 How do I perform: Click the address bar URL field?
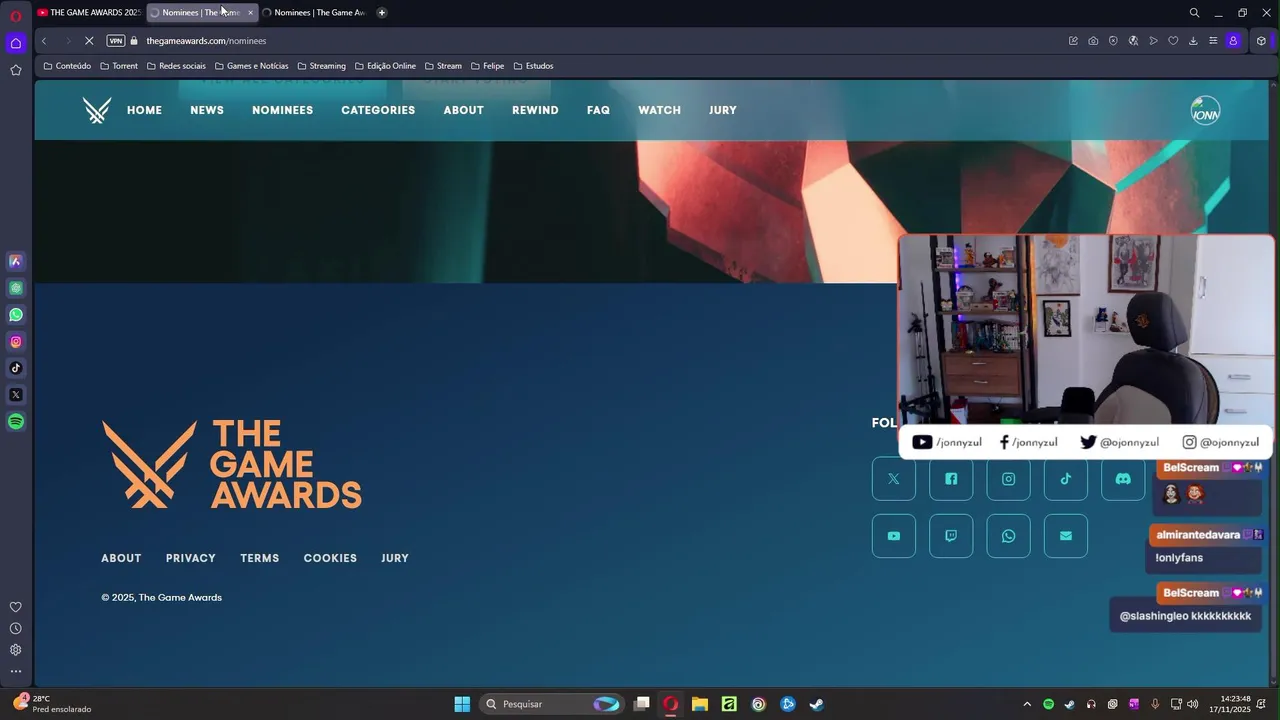click(600, 41)
